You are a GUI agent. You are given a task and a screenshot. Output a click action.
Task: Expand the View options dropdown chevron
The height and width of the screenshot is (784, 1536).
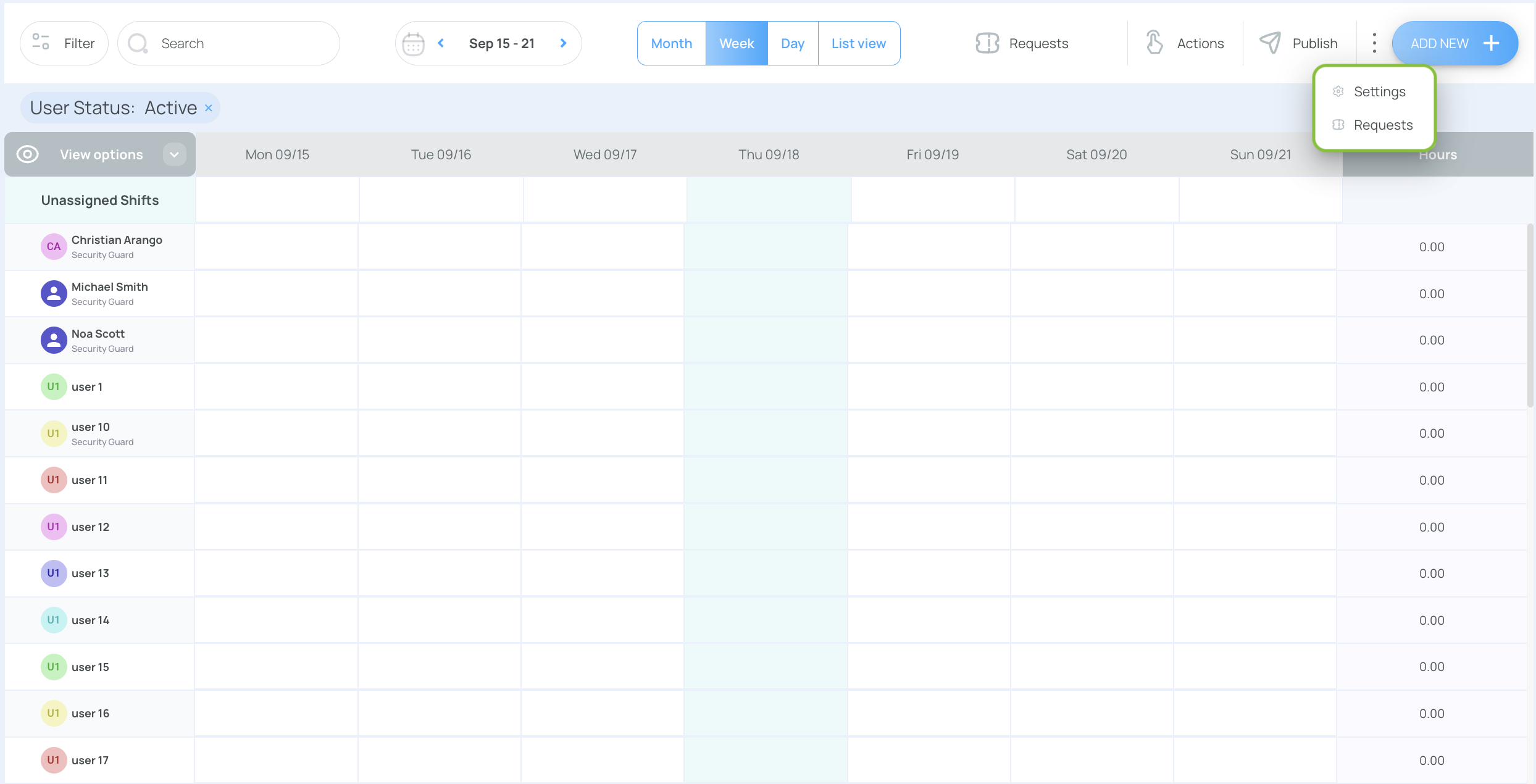(175, 154)
